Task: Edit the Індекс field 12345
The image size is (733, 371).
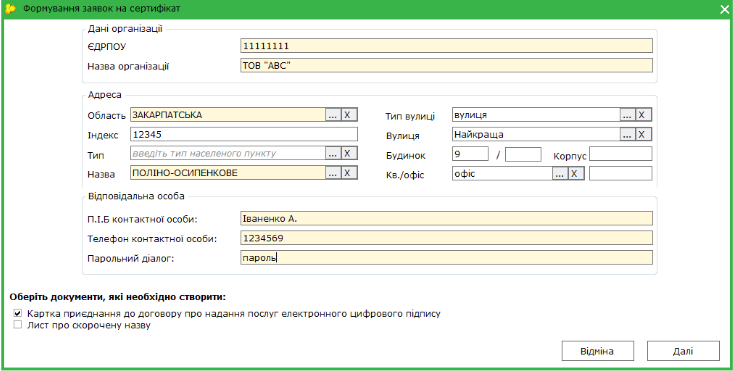Action: pyautogui.click(x=244, y=135)
